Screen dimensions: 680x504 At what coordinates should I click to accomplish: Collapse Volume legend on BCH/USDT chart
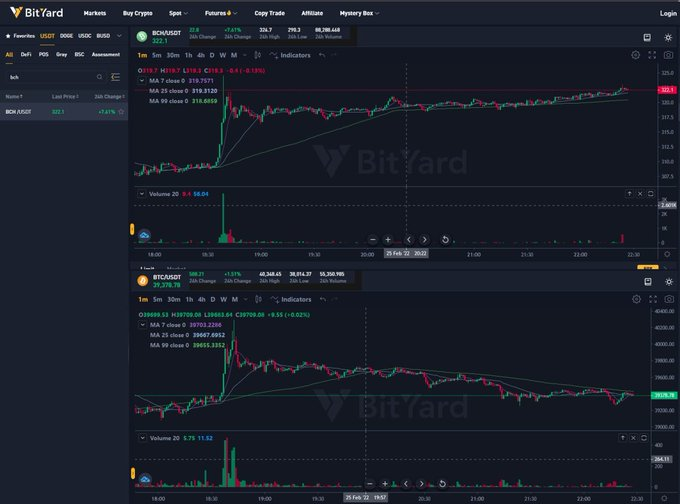(x=142, y=194)
